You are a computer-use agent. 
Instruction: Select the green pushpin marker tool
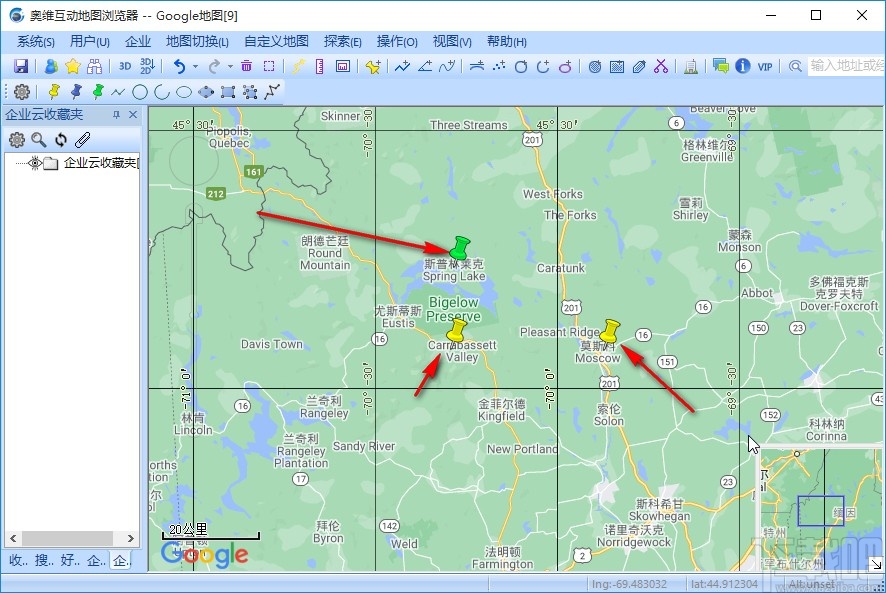point(97,91)
